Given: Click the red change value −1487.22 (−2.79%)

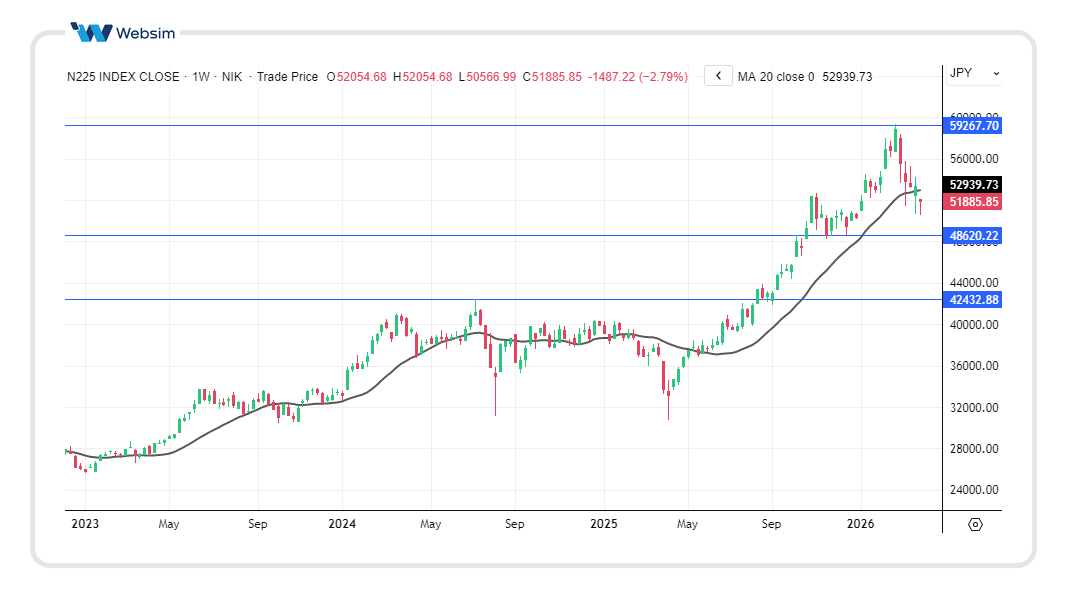Looking at the screenshot, I should (x=637, y=77).
